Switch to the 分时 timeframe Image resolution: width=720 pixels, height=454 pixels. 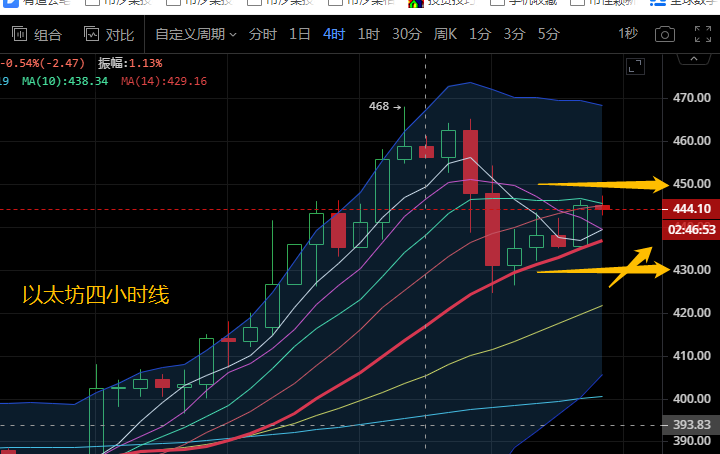[x=262, y=35]
